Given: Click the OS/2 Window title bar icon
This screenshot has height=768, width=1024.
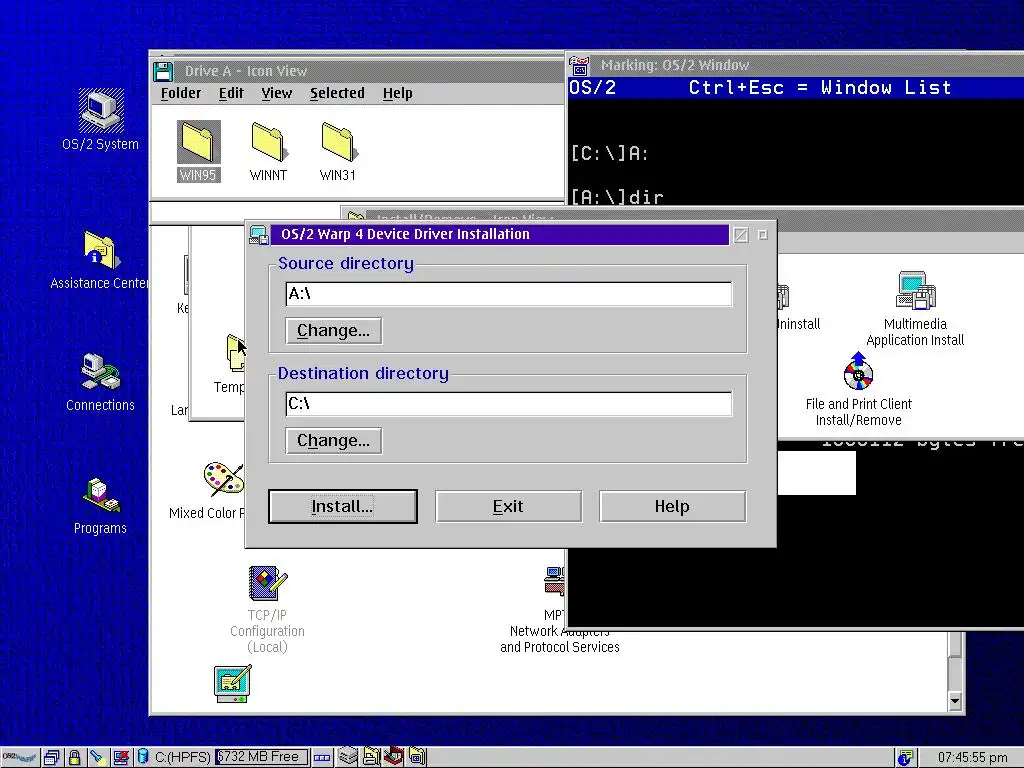Looking at the screenshot, I should pyautogui.click(x=579, y=65).
